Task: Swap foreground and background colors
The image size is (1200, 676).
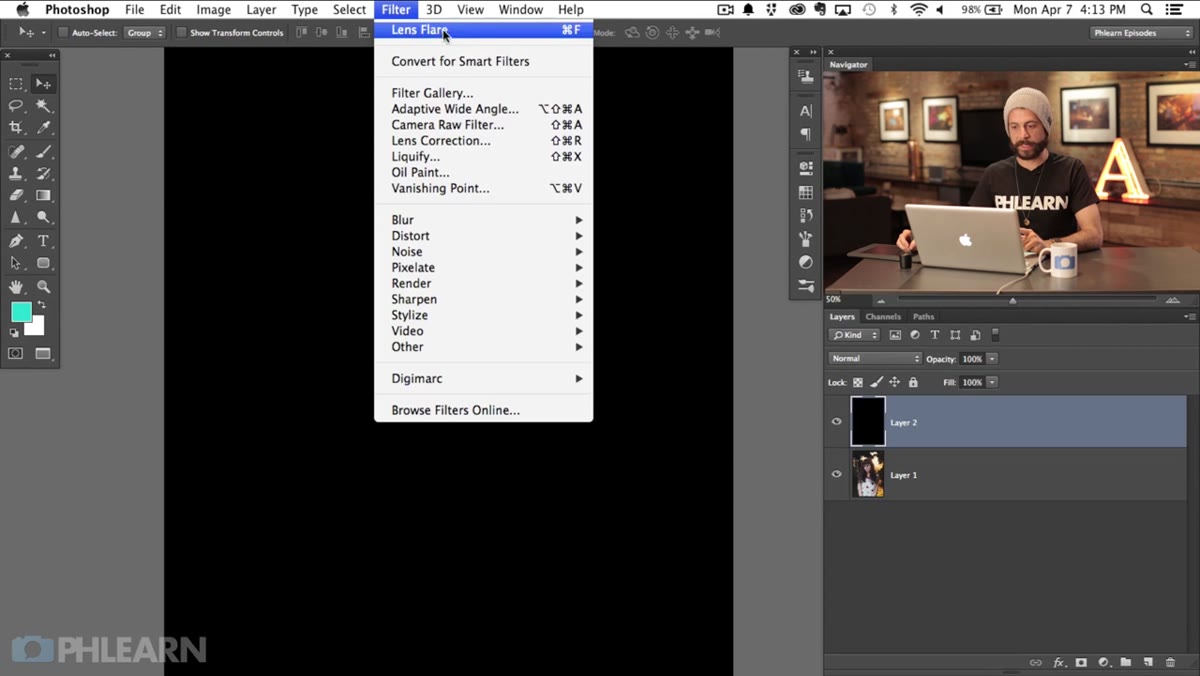Action: coord(41,305)
